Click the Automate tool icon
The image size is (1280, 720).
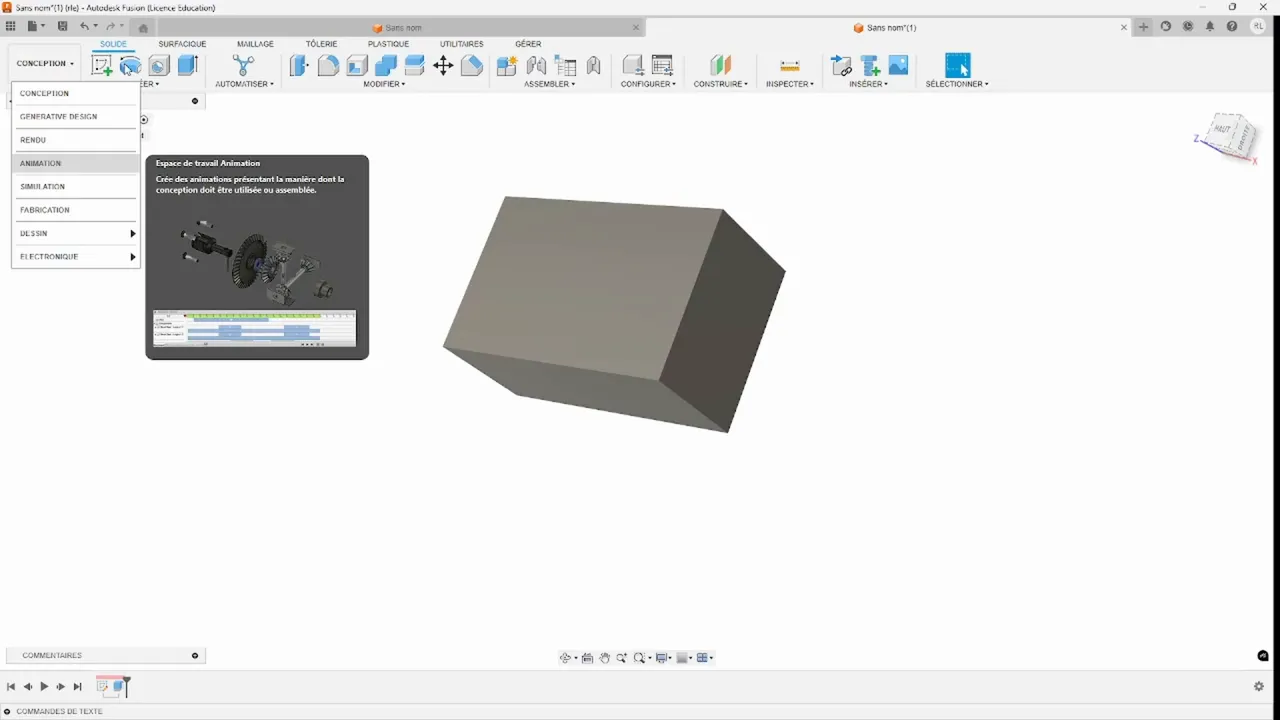[244, 66]
